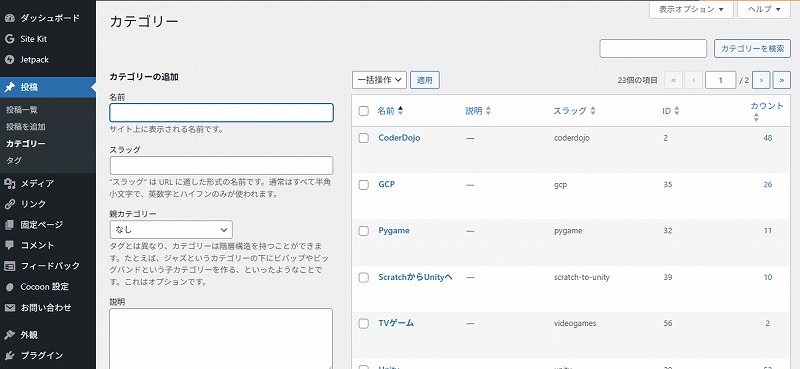Check the TVゲーム row checkbox
This screenshot has height=369, width=800.
[x=364, y=324]
